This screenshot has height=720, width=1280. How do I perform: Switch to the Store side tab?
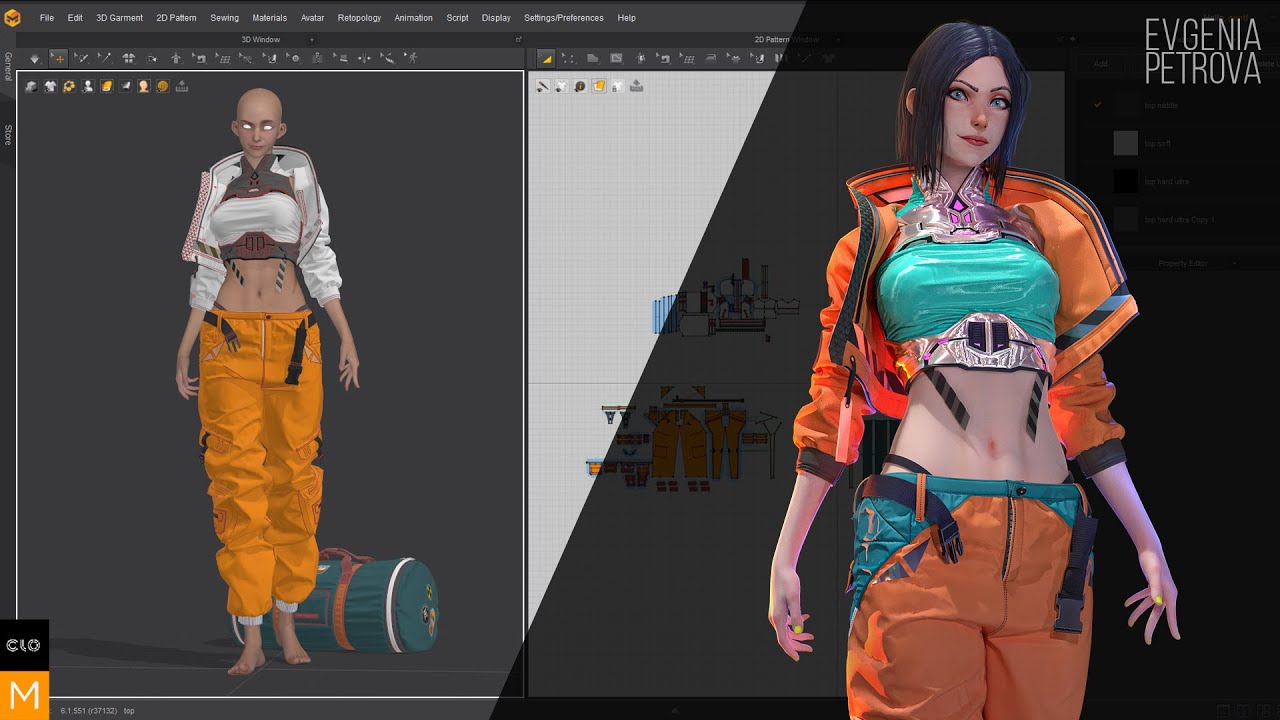pos(8,135)
